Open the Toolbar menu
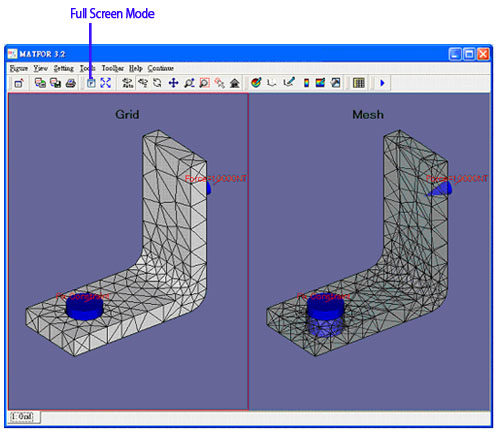The image size is (500, 435). click(113, 68)
